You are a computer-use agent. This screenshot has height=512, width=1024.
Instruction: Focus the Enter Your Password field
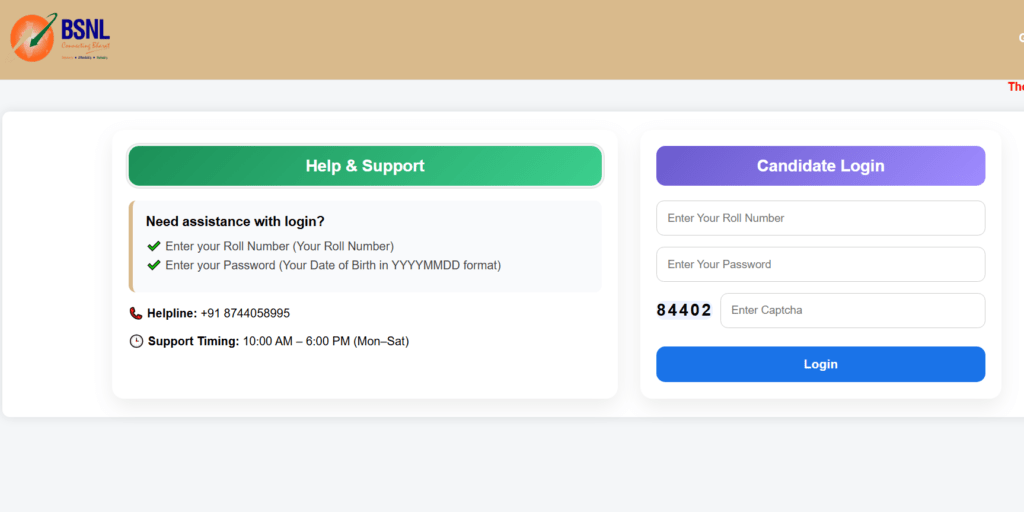pos(820,264)
